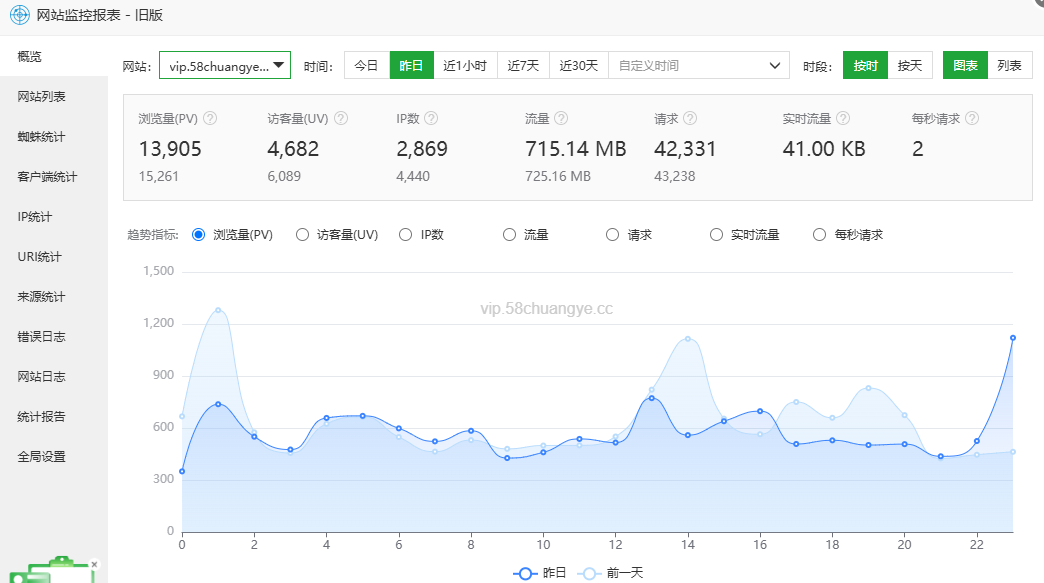The width and height of the screenshot is (1044, 583).
Task: Click help icon beside 流量 stat
Action: (x=561, y=118)
